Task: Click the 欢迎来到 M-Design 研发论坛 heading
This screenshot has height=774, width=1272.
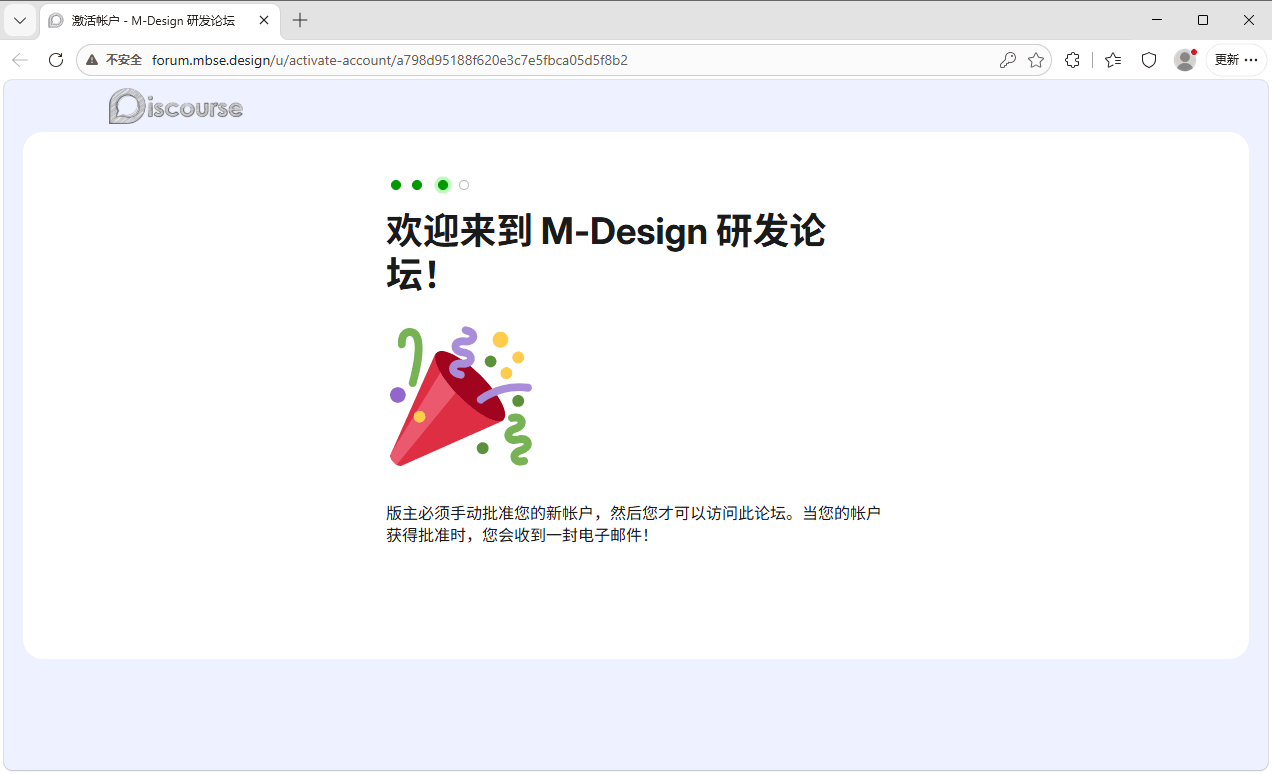Action: pyautogui.click(x=606, y=252)
